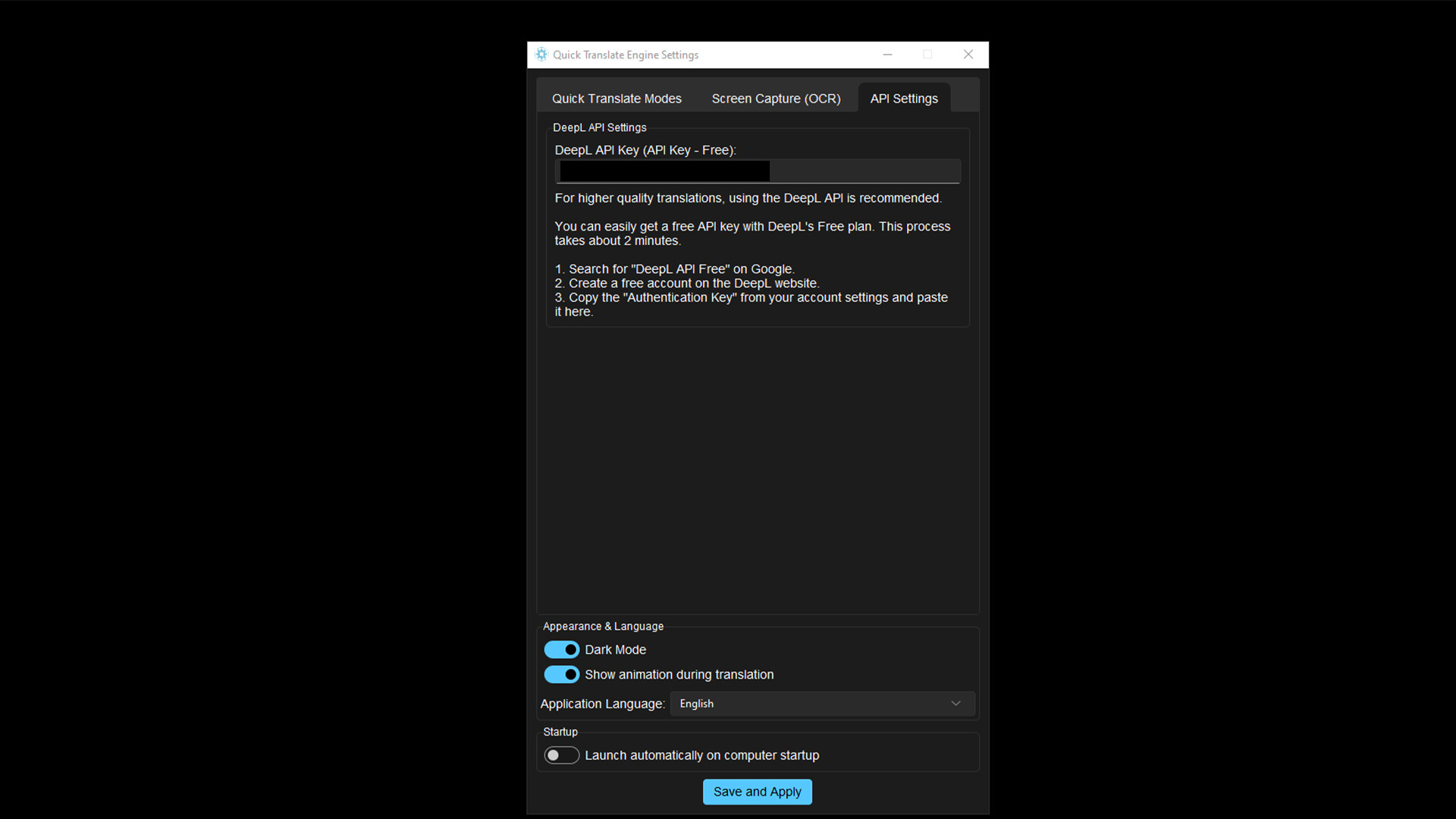Click the disabled maximize window icon

tap(927, 55)
